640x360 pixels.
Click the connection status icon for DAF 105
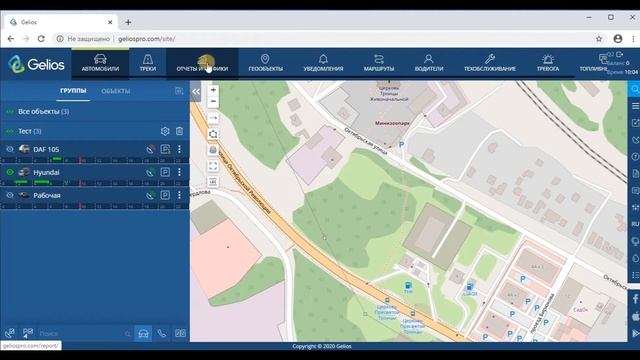pyautogui.click(x=151, y=149)
